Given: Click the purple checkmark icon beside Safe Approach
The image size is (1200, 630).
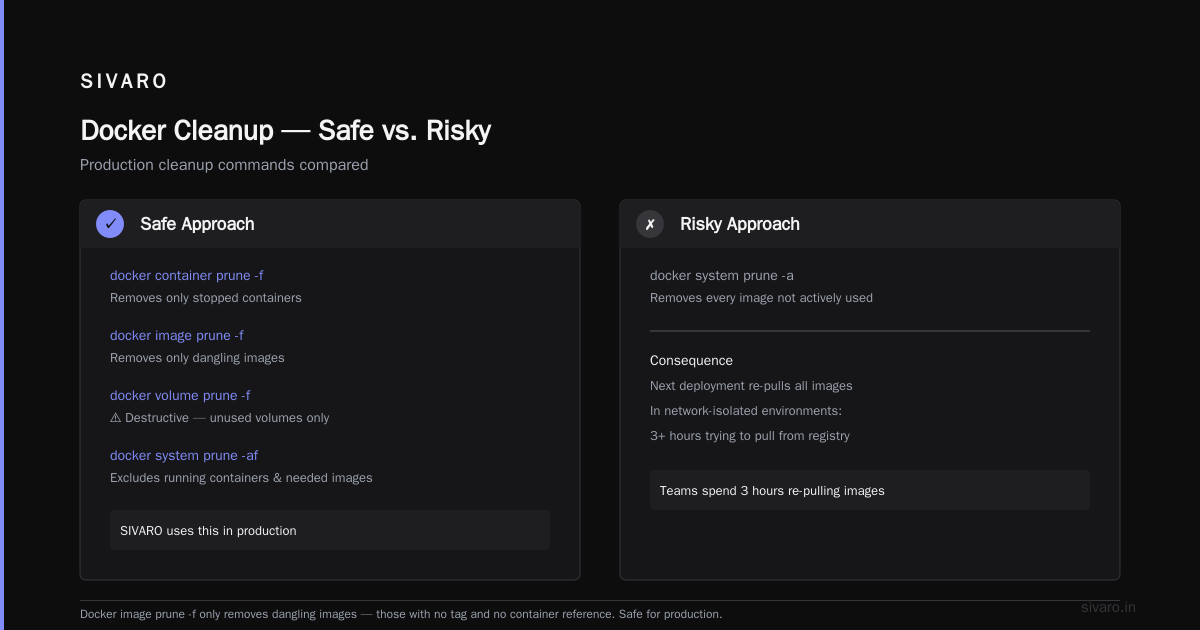Looking at the screenshot, I should [110, 224].
